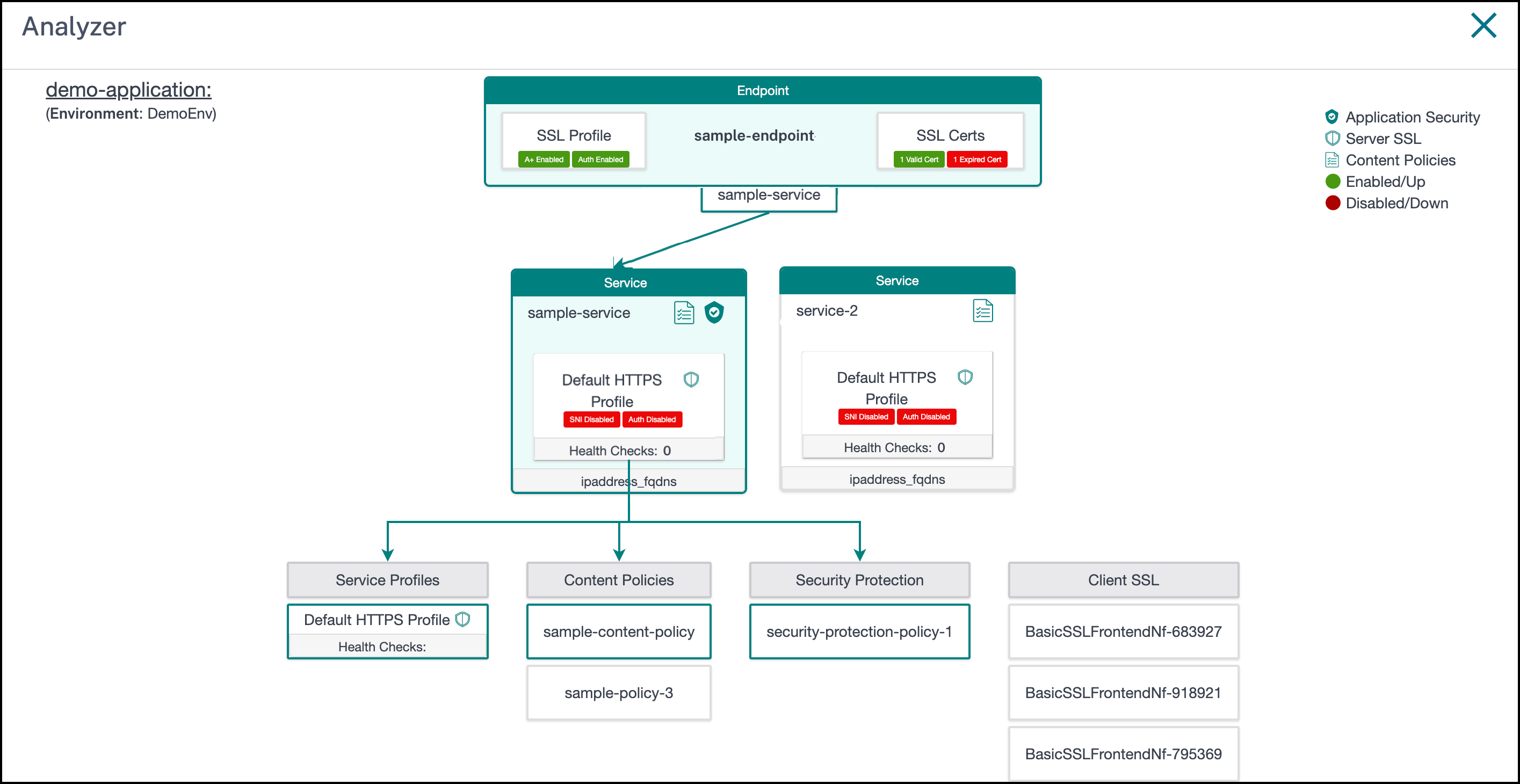Select Auth Disabled badge in sample-service
Image resolution: width=1520 pixels, height=784 pixels.
click(652, 419)
